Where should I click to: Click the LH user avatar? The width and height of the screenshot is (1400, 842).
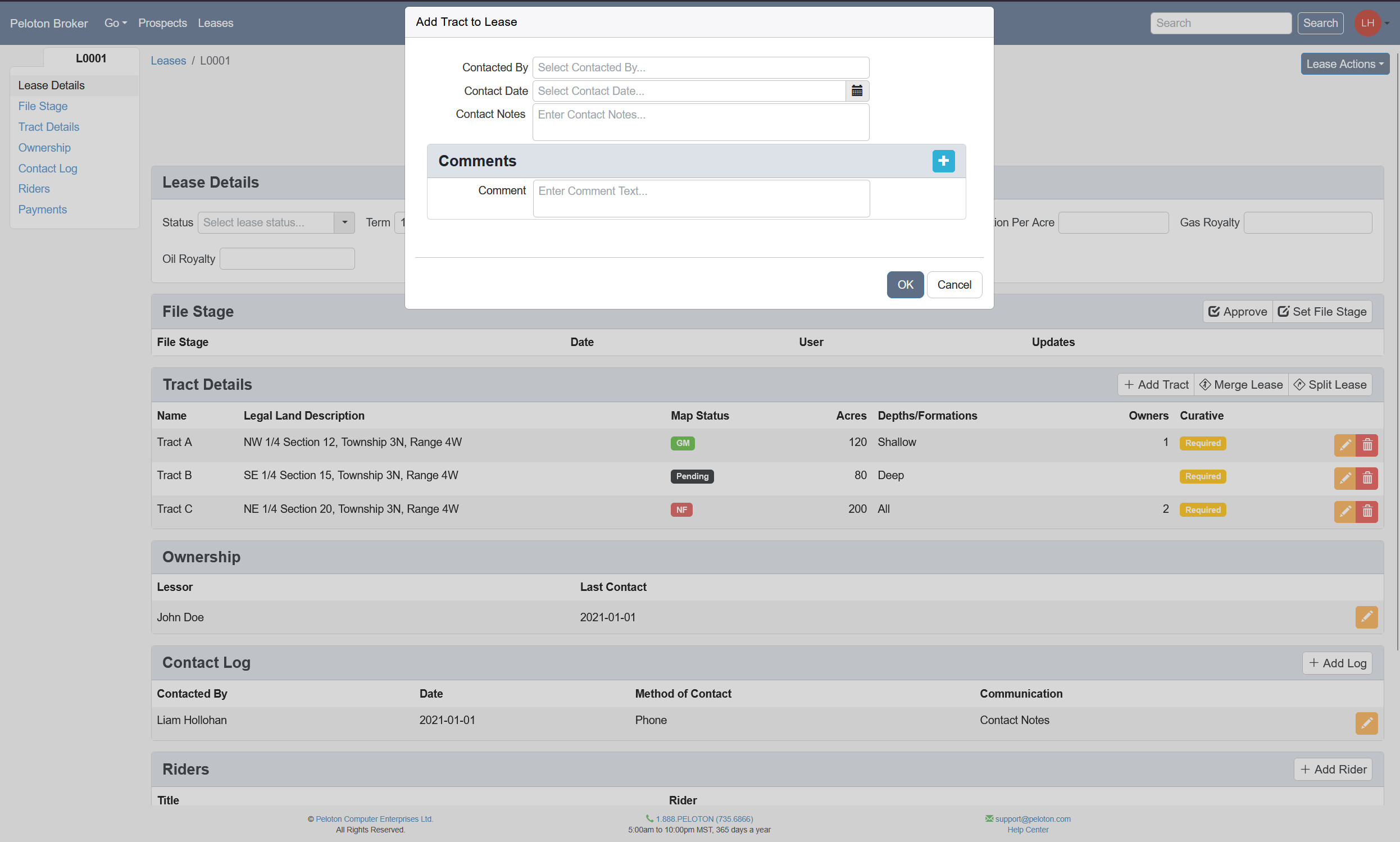(1367, 23)
